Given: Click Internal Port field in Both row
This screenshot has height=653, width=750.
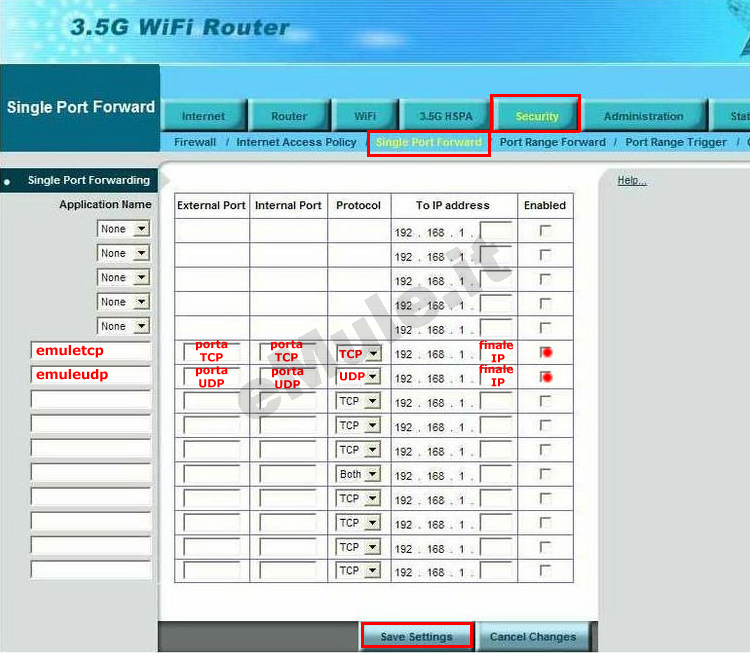Looking at the screenshot, I should (x=288, y=474).
